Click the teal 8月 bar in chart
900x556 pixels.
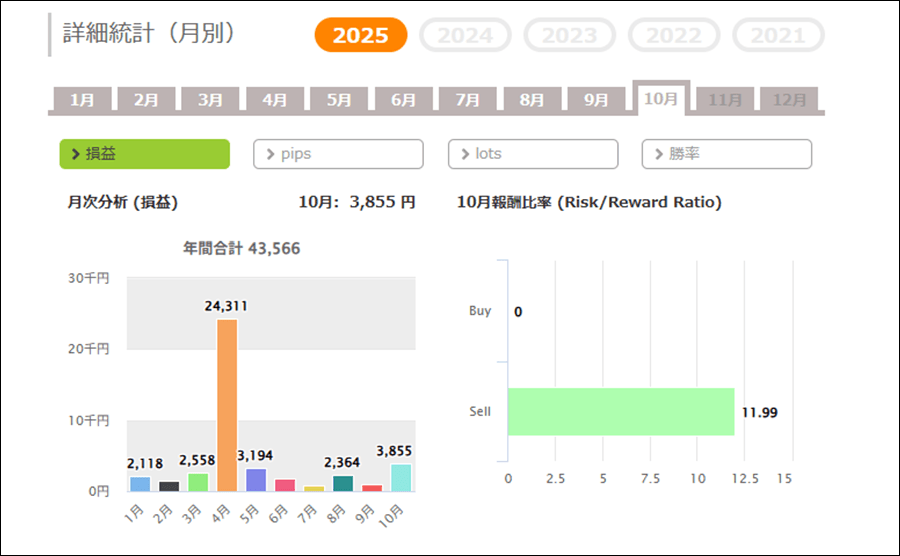click(x=343, y=483)
